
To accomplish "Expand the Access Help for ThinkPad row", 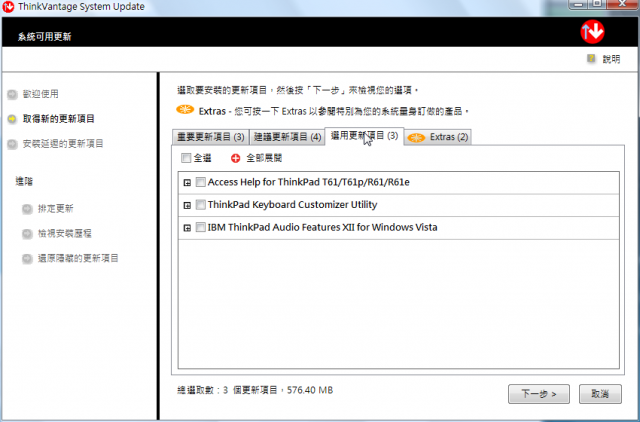I will pos(187,183).
